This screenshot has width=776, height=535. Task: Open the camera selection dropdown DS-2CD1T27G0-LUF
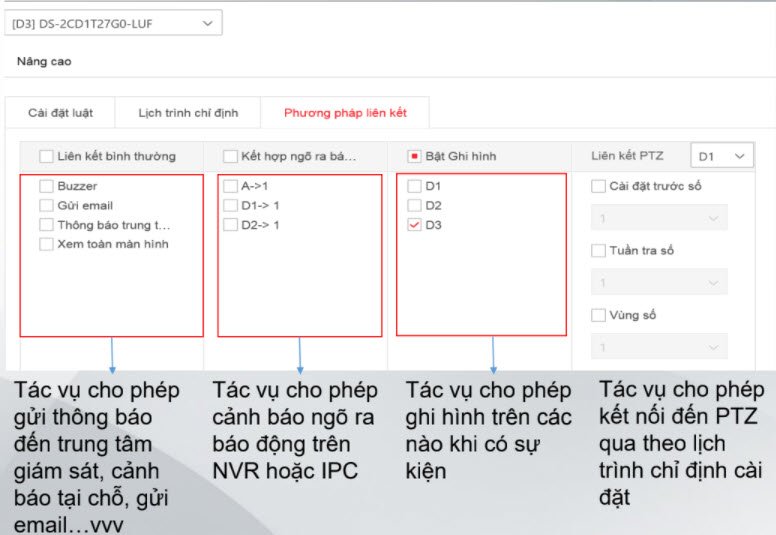pos(113,23)
